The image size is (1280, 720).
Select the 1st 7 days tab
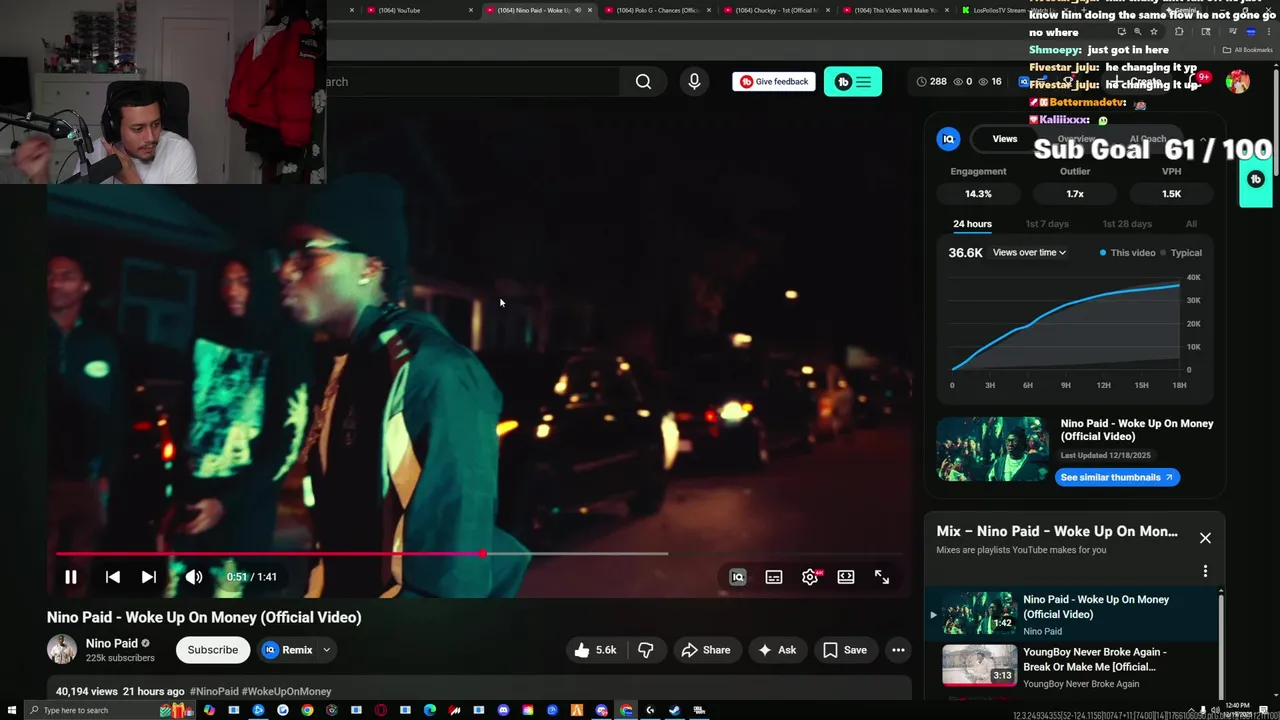click(x=1047, y=224)
